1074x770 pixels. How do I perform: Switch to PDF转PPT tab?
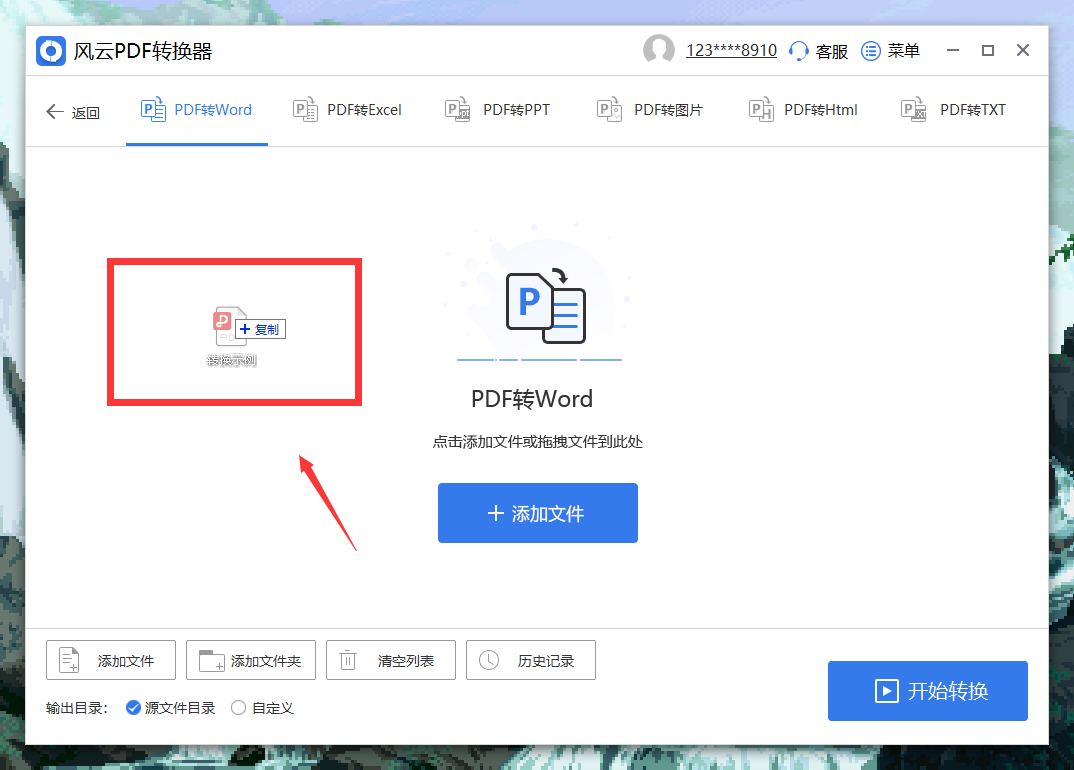click(x=497, y=110)
